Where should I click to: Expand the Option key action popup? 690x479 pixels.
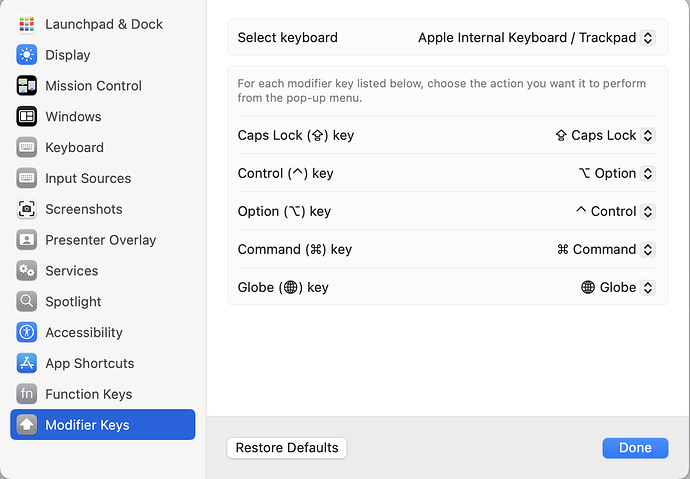coord(614,211)
